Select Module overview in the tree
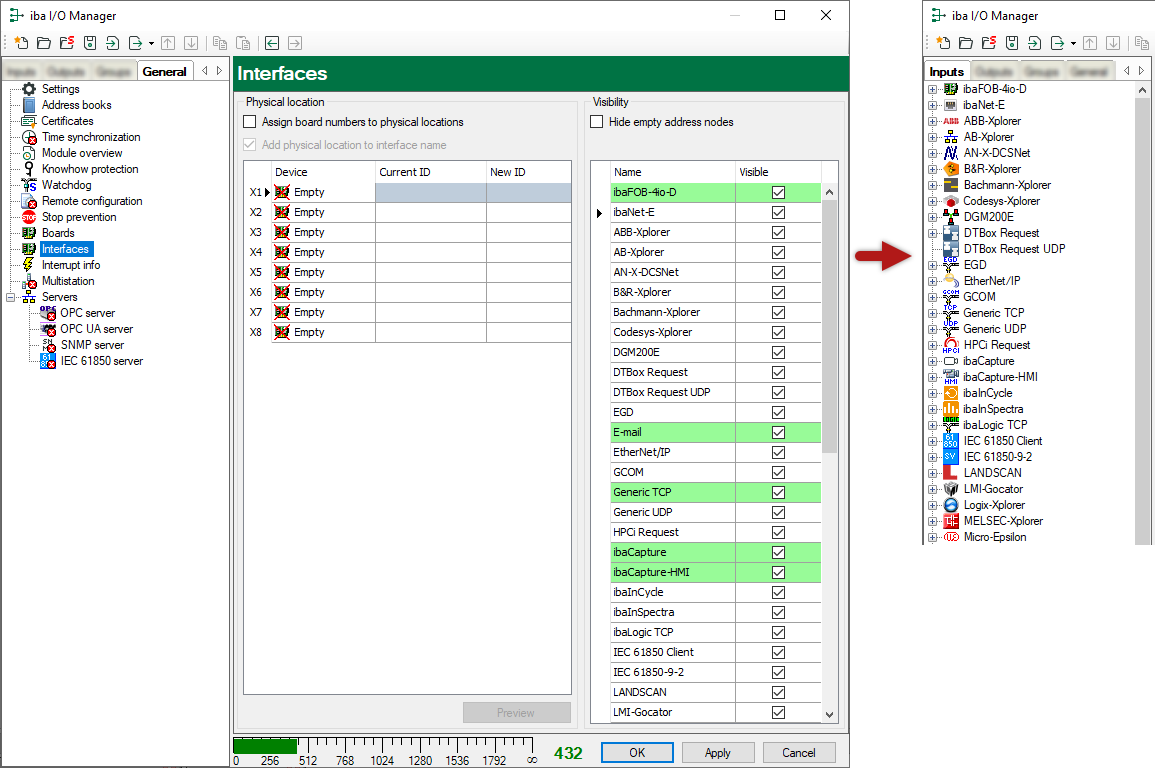The height and width of the screenshot is (768, 1155). [x=82, y=153]
